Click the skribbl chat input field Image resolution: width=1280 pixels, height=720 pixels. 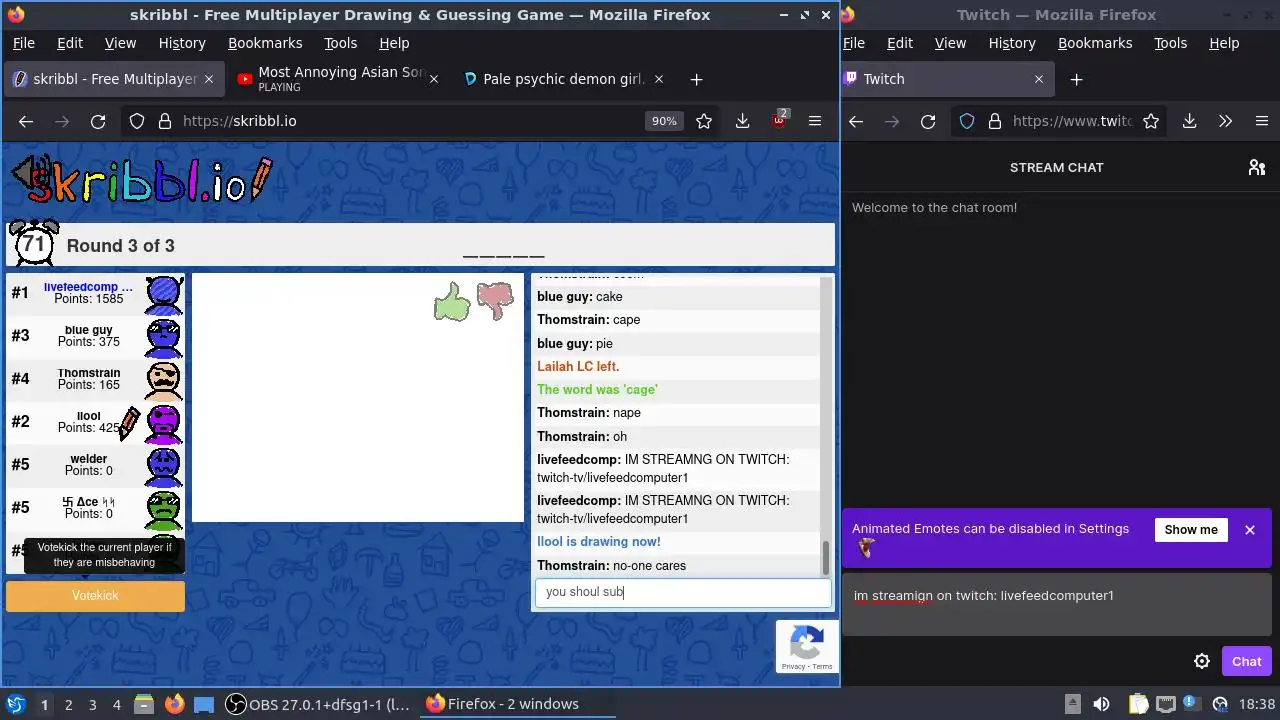(683, 592)
